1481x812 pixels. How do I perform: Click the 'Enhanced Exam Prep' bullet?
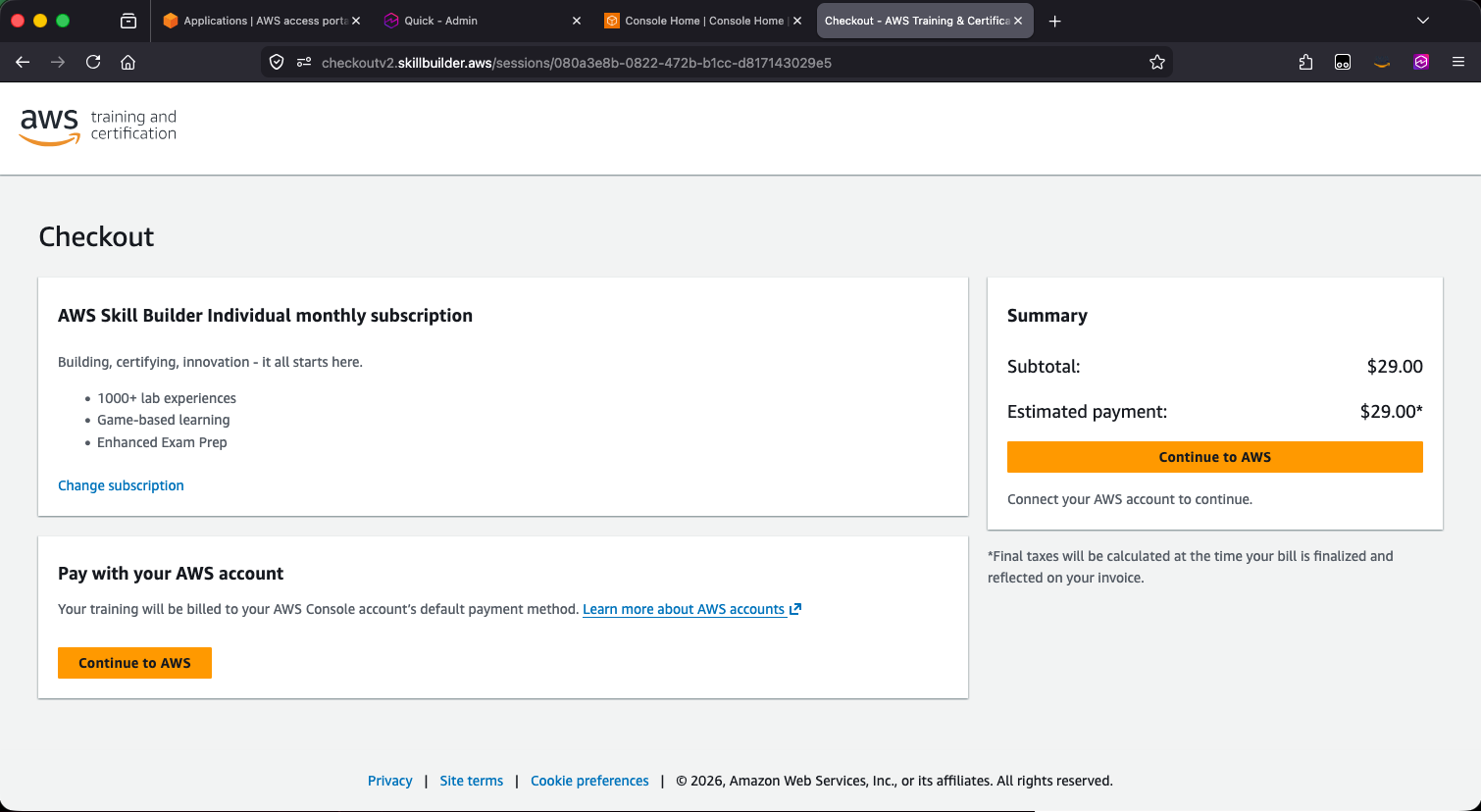(x=162, y=442)
